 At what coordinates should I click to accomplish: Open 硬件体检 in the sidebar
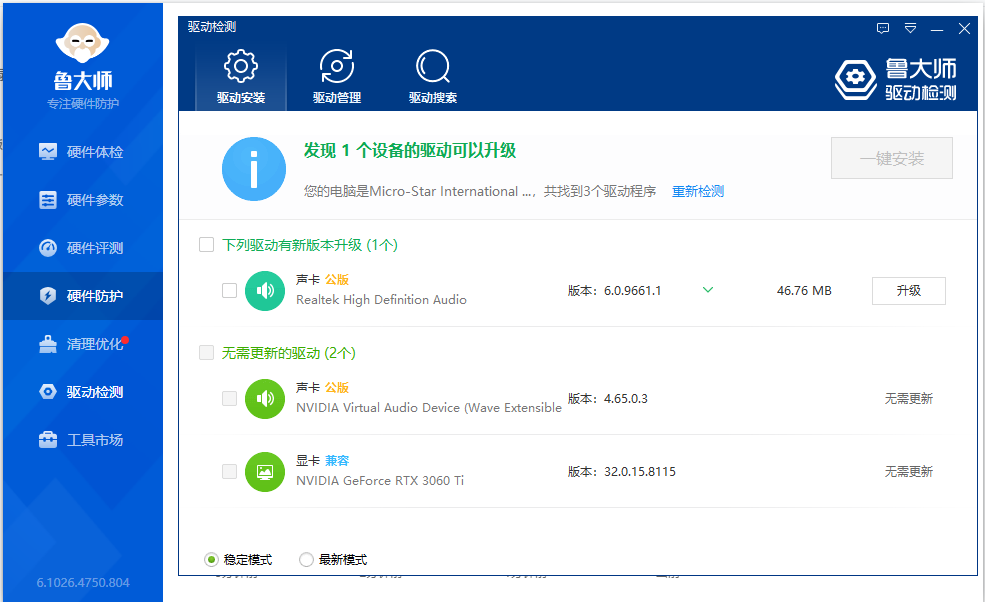tap(82, 151)
